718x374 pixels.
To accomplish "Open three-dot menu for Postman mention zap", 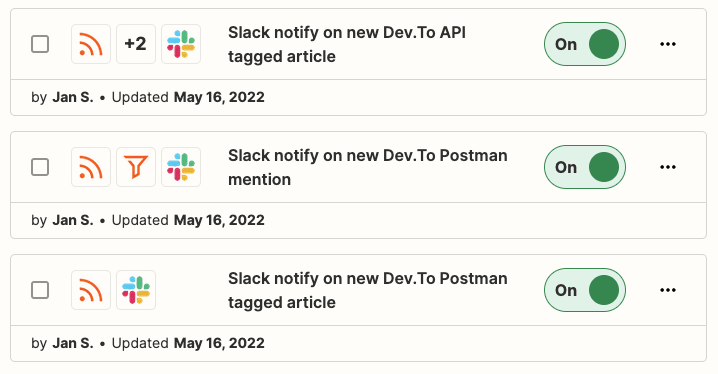I will pyautogui.click(x=668, y=167).
